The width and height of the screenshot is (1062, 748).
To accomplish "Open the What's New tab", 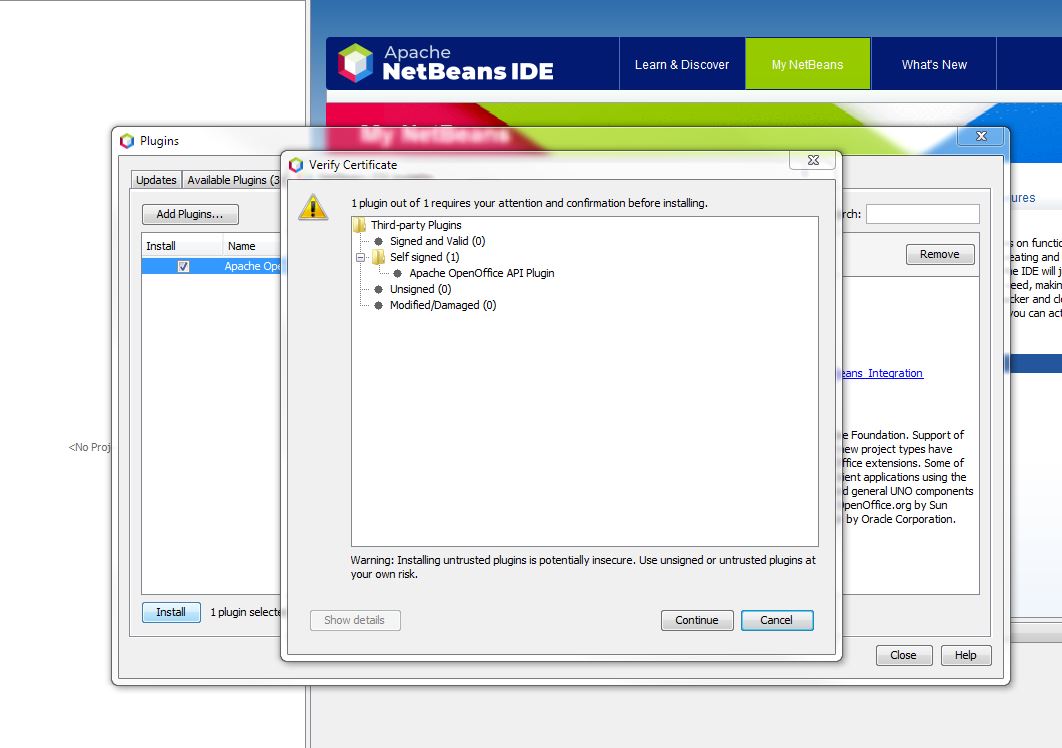I will pos(934,64).
